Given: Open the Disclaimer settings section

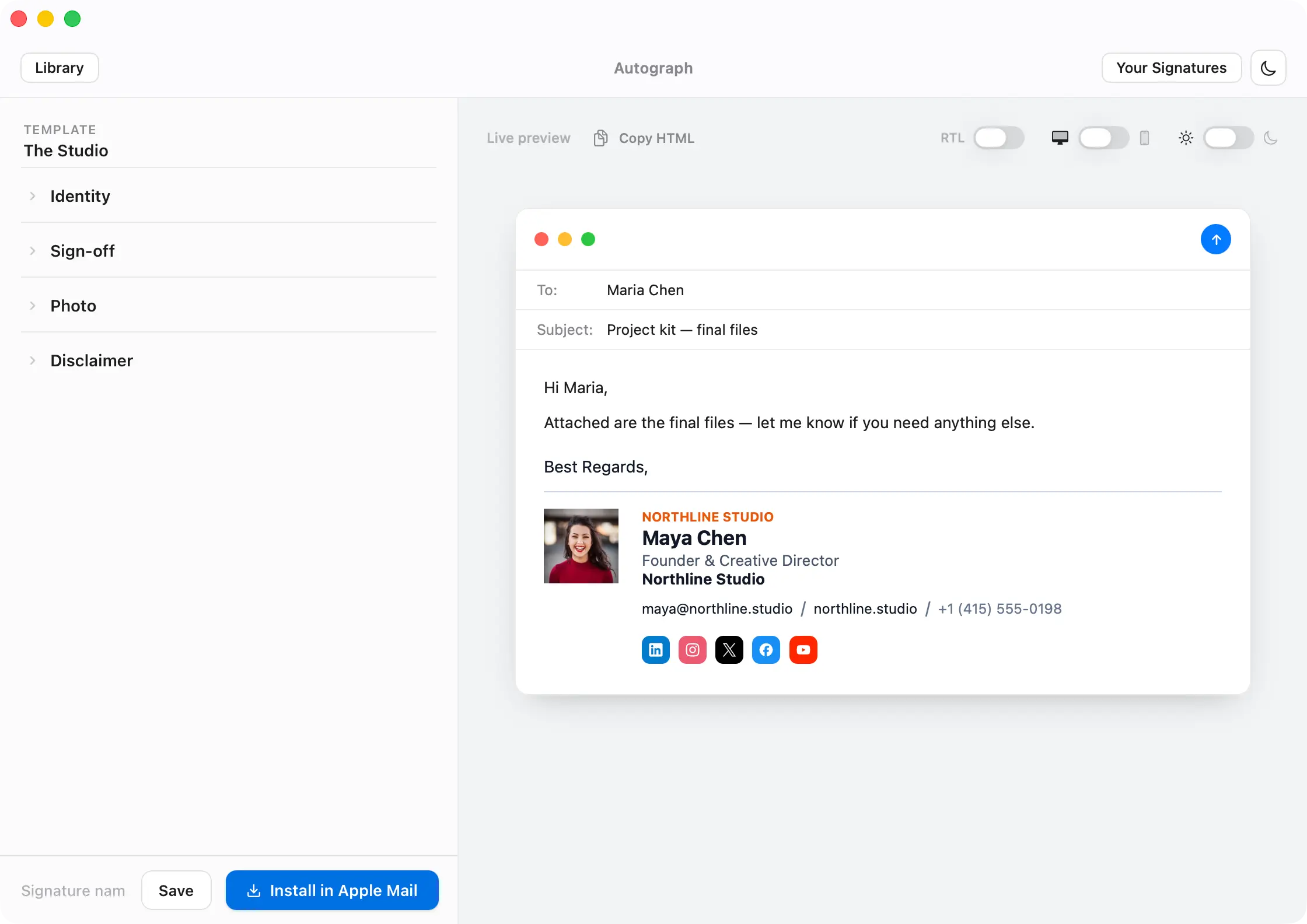Looking at the screenshot, I should coord(229,360).
